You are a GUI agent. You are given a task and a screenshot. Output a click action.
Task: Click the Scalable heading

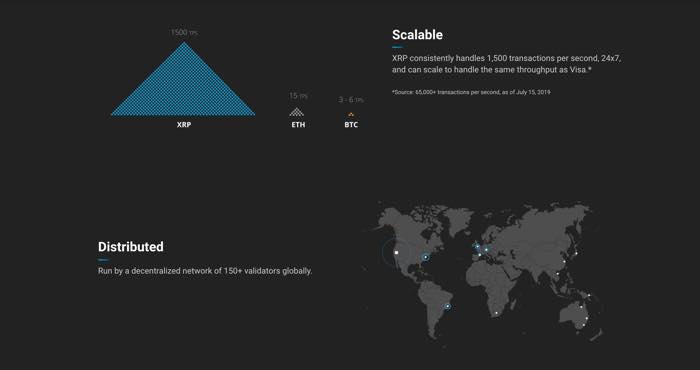click(x=417, y=35)
